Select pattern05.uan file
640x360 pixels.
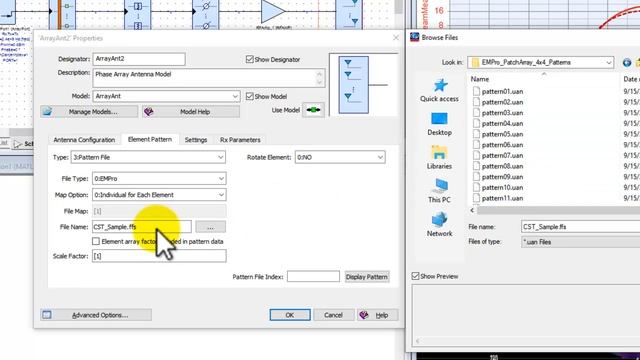tap(502, 134)
